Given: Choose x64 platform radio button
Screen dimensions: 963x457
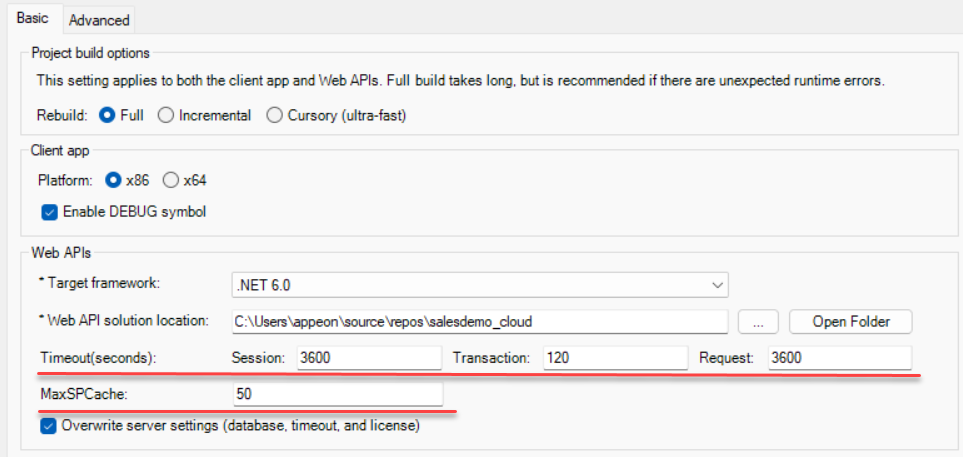Looking at the screenshot, I should 171,180.
